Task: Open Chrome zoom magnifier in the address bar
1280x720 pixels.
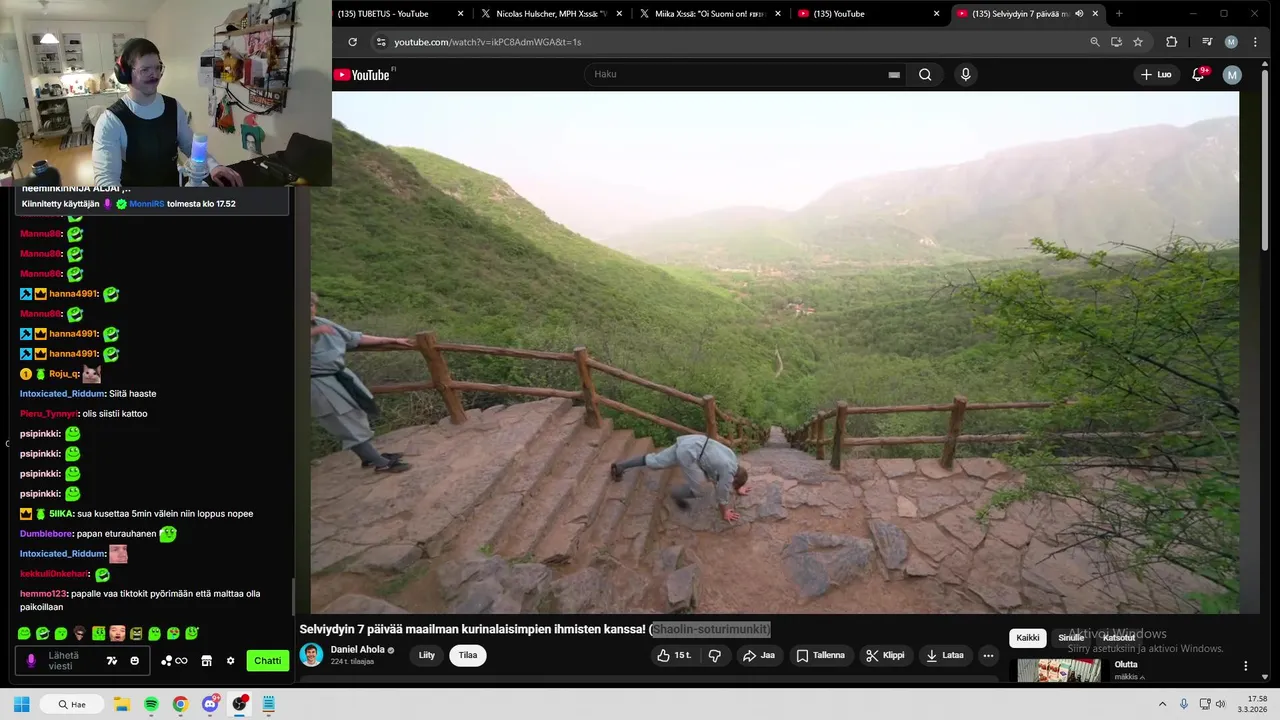Action: [x=1095, y=42]
